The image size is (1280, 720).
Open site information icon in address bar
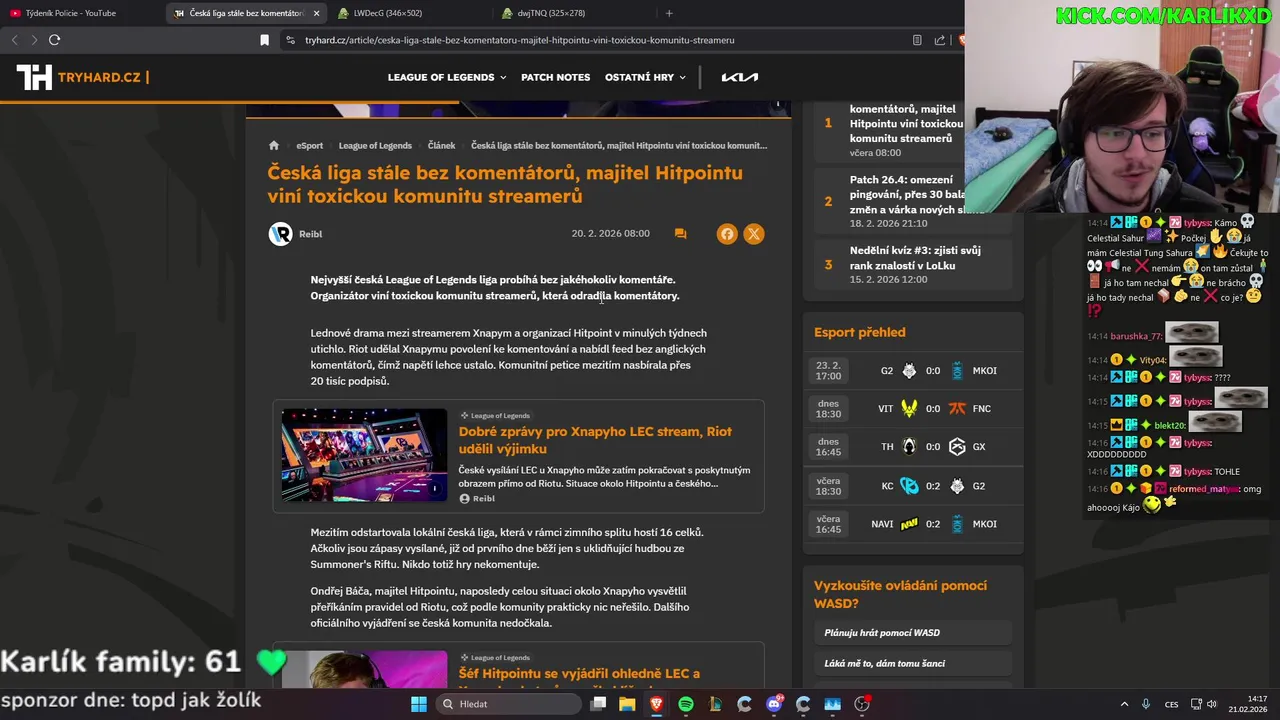(290, 40)
